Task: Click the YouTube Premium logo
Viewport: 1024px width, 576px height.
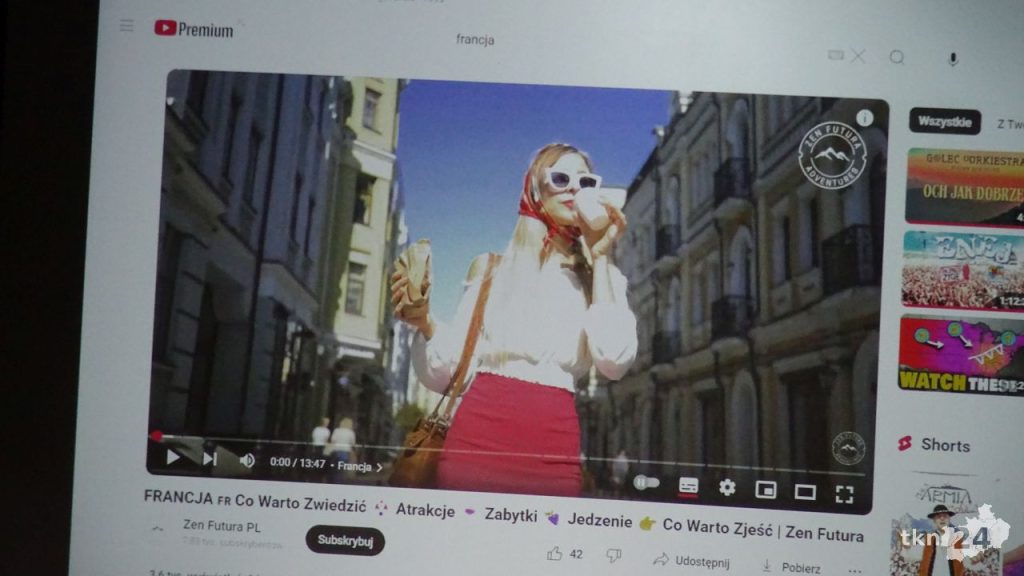Action: tap(194, 29)
